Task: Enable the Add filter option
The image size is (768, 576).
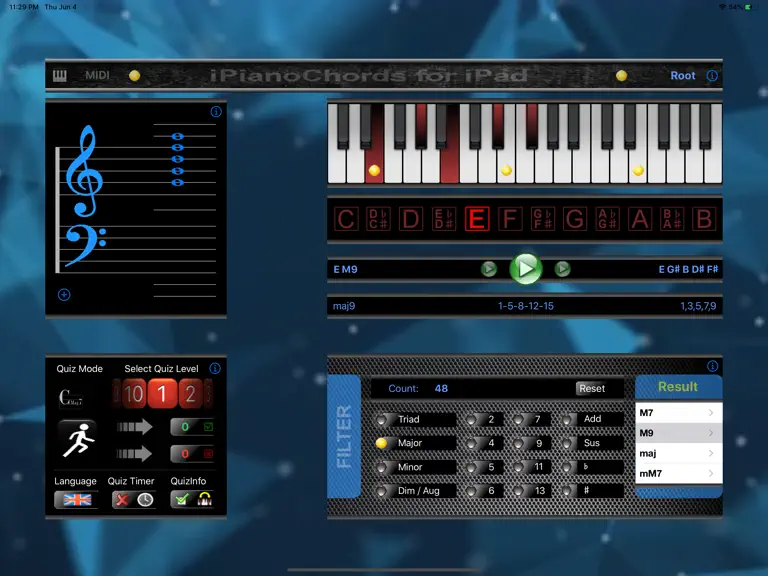Action: click(592, 419)
